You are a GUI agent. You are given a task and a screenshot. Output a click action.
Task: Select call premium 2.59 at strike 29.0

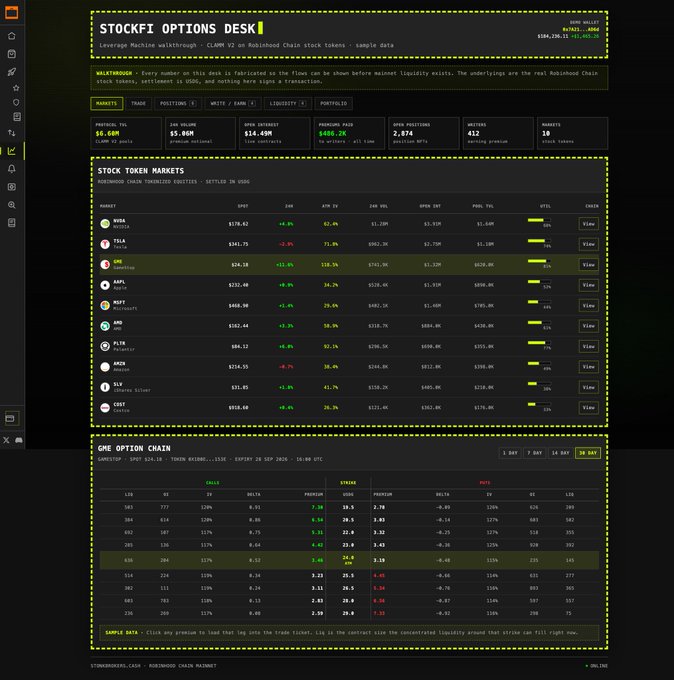click(x=317, y=613)
